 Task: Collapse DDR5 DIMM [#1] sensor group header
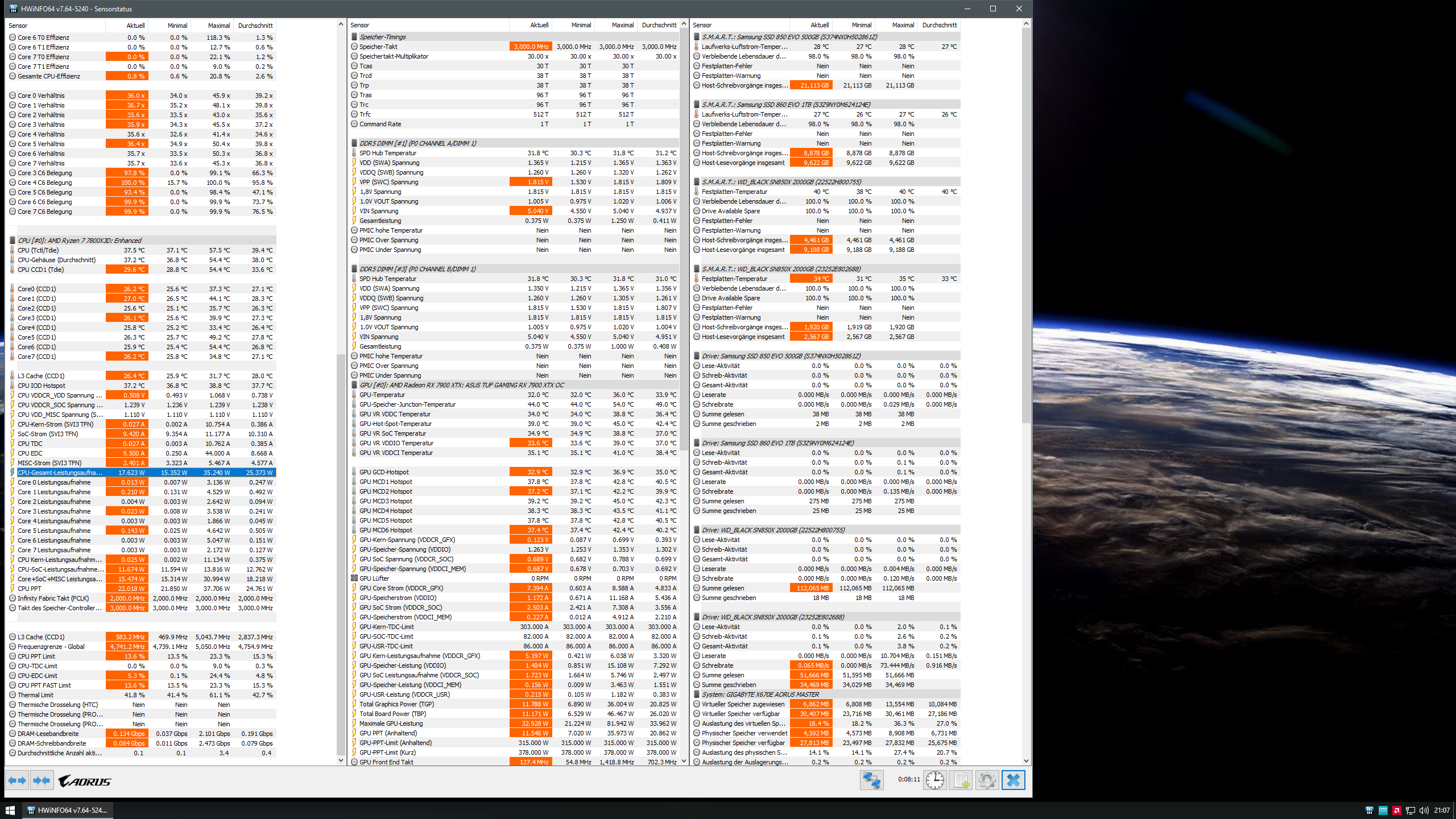[x=417, y=143]
